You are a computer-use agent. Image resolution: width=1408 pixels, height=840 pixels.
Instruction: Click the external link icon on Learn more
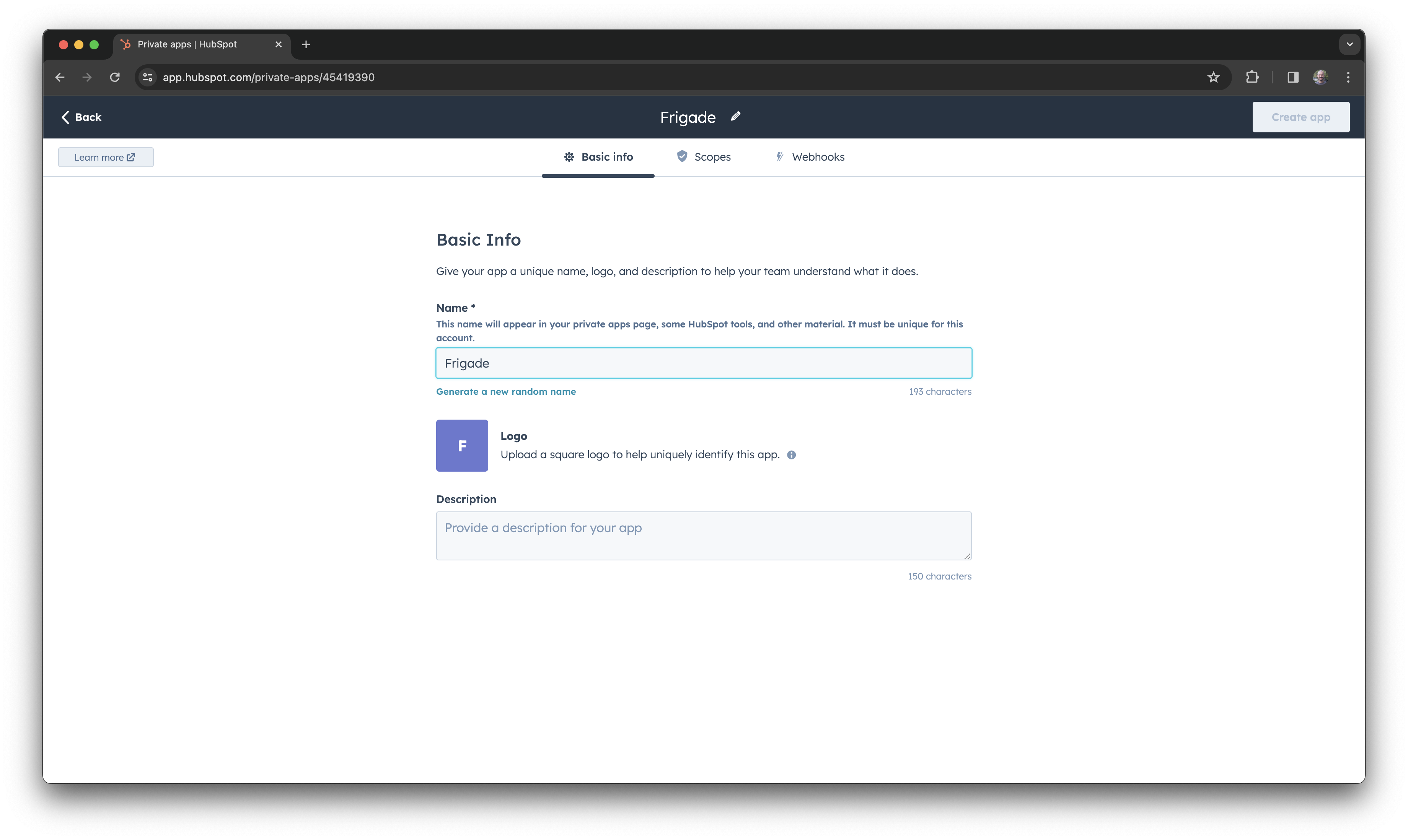point(131,157)
